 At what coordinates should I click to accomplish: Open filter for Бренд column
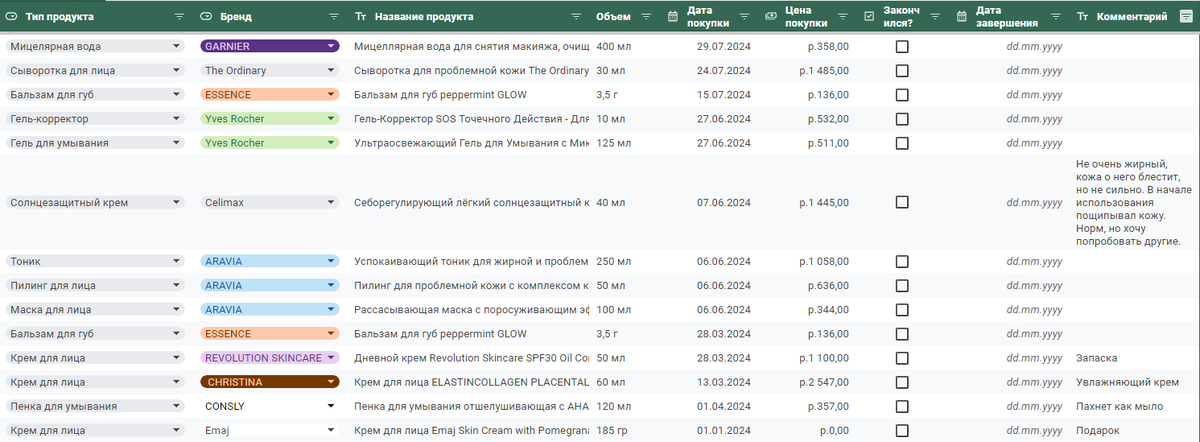coord(333,17)
